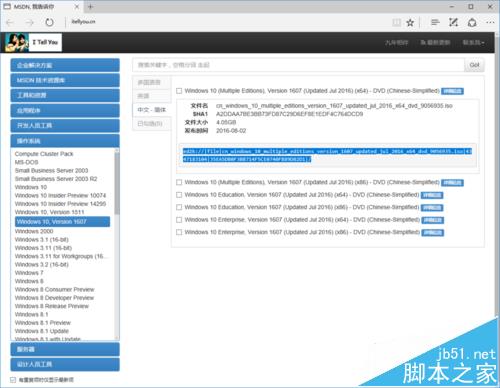This screenshot has height=388, width=500.
Task: Focus the keyword search field
Action: tap(298, 65)
